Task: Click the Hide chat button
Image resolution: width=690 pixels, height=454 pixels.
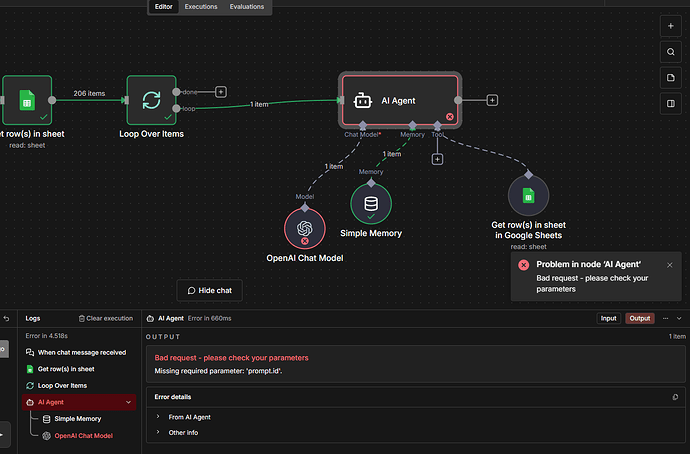Action: click(209, 290)
